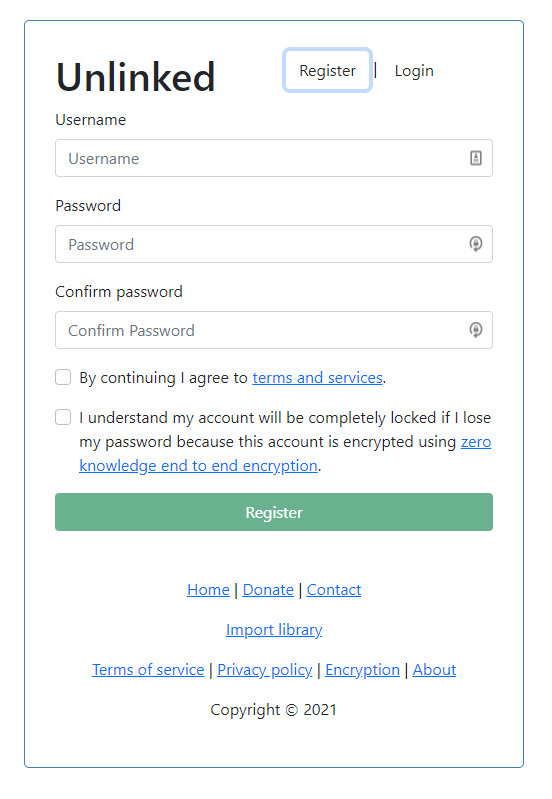
Task: Switch to the Login tab
Action: pos(414,70)
